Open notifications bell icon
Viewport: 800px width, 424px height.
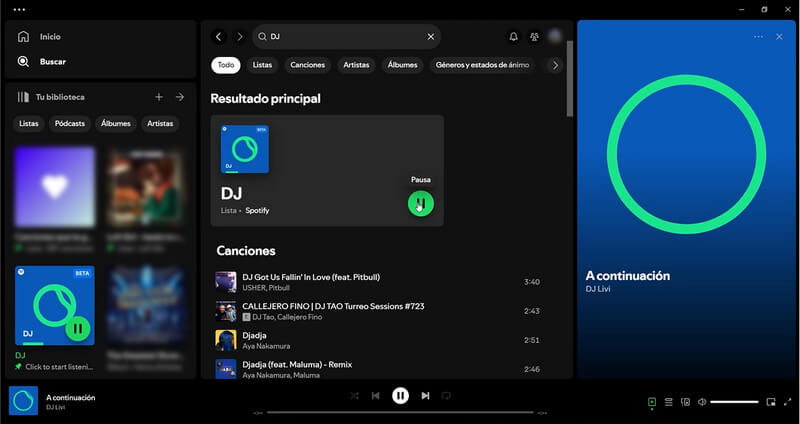pyautogui.click(x=514, y=37)
